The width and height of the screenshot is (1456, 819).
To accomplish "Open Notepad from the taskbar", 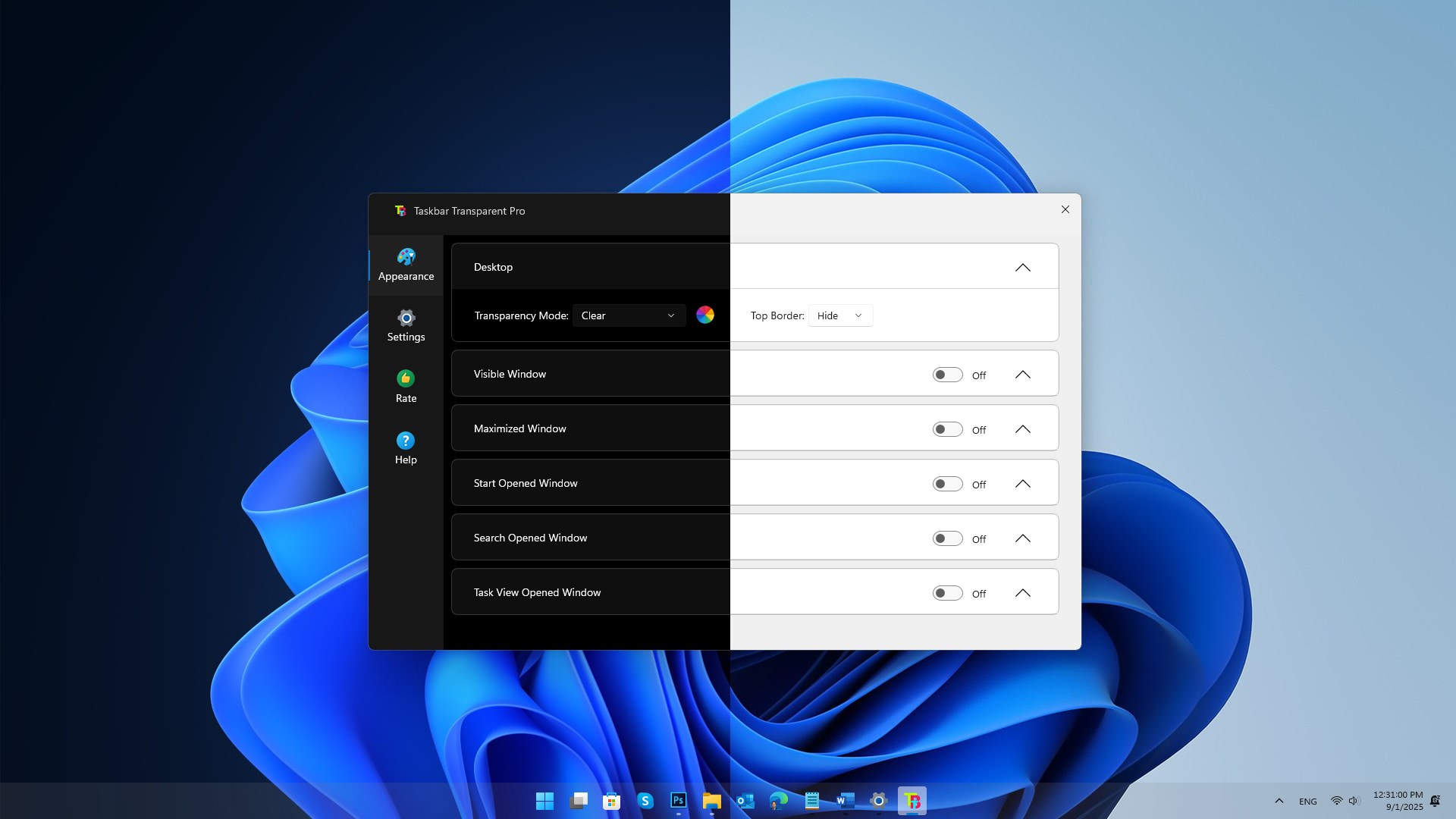I will (x=812, y=801).
